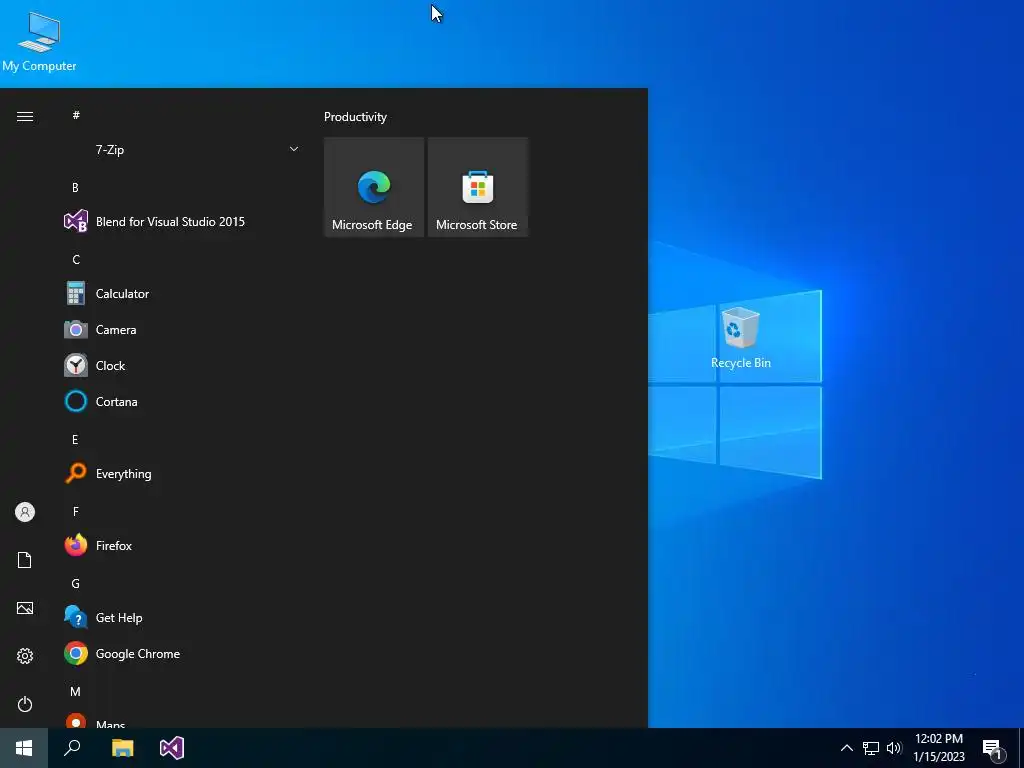Open Settings gear in Start sidebar
Viewport: 1024px width, 768px height.
tap(25, 656)
